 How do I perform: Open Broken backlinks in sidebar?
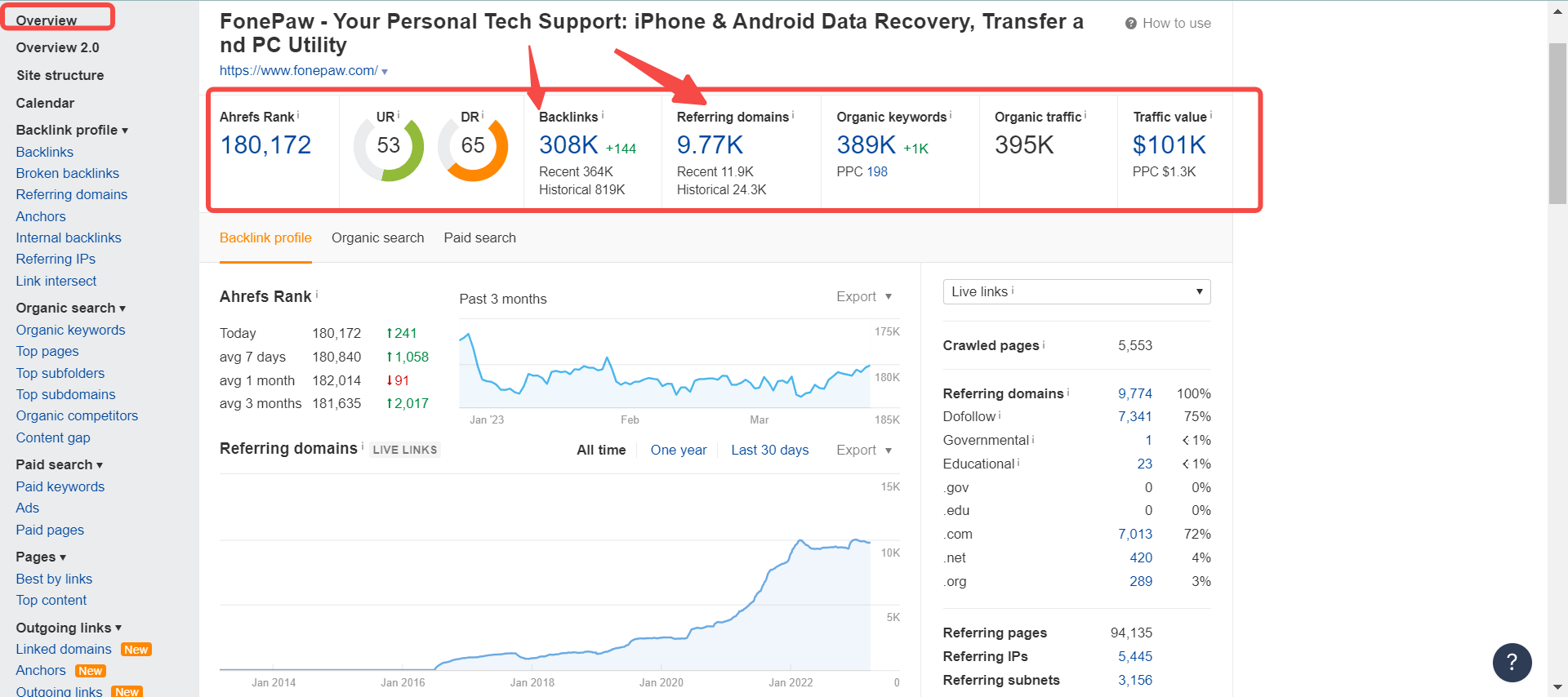pyautogui.click(x=67, y=173)
